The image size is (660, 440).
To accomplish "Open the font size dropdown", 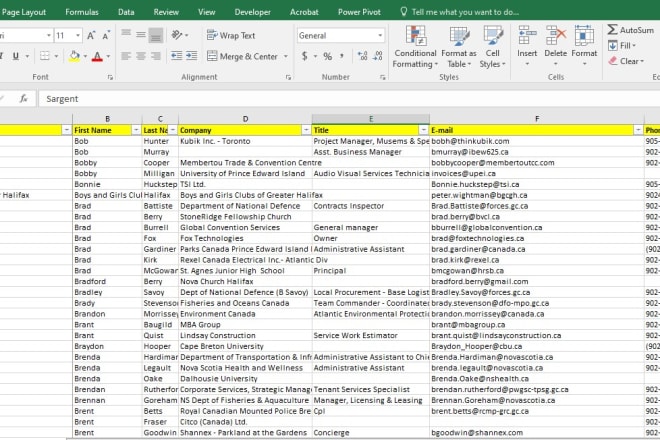I will pyautogui.click(x=78, y=35).
